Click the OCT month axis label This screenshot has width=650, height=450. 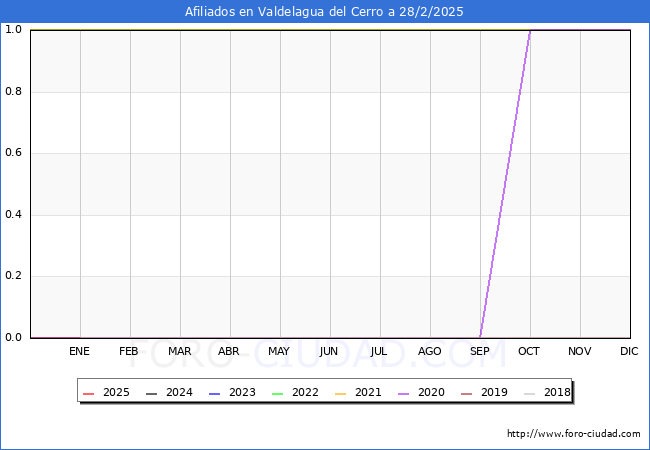pyautogui.click(x=529, y=351)
